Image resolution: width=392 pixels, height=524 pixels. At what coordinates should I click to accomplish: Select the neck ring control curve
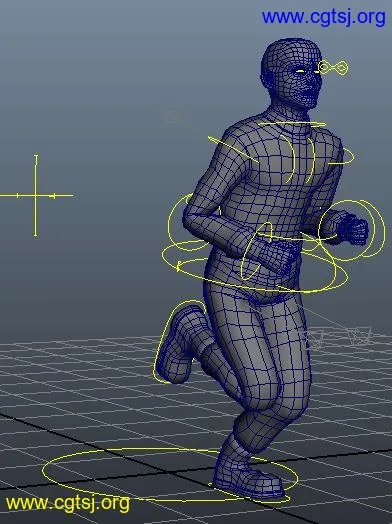coord(293,124)
